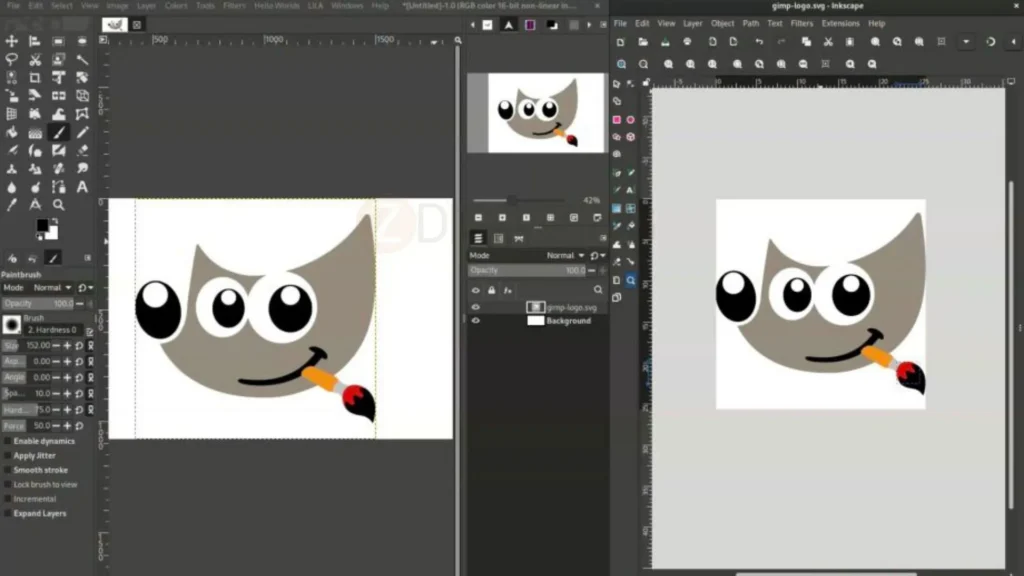This screenshot has width=1024, height=576.
Task: Select the Scissors Select tool in GIMP
Action: pos(35,59)
